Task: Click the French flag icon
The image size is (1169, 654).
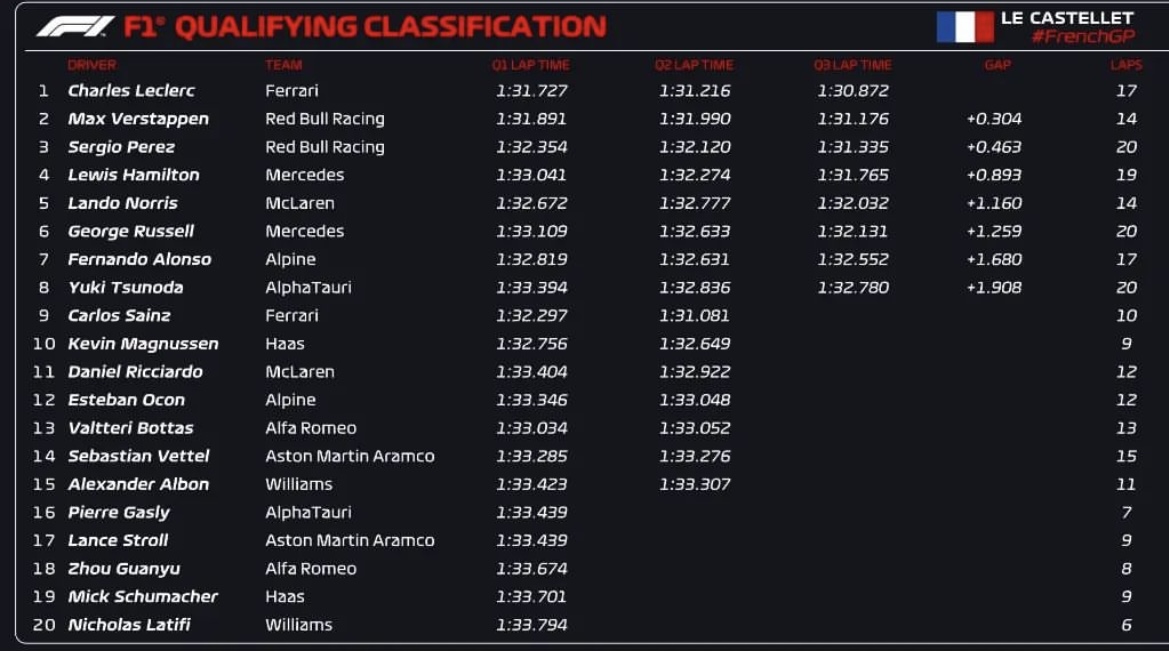Action: coord(965,27)
